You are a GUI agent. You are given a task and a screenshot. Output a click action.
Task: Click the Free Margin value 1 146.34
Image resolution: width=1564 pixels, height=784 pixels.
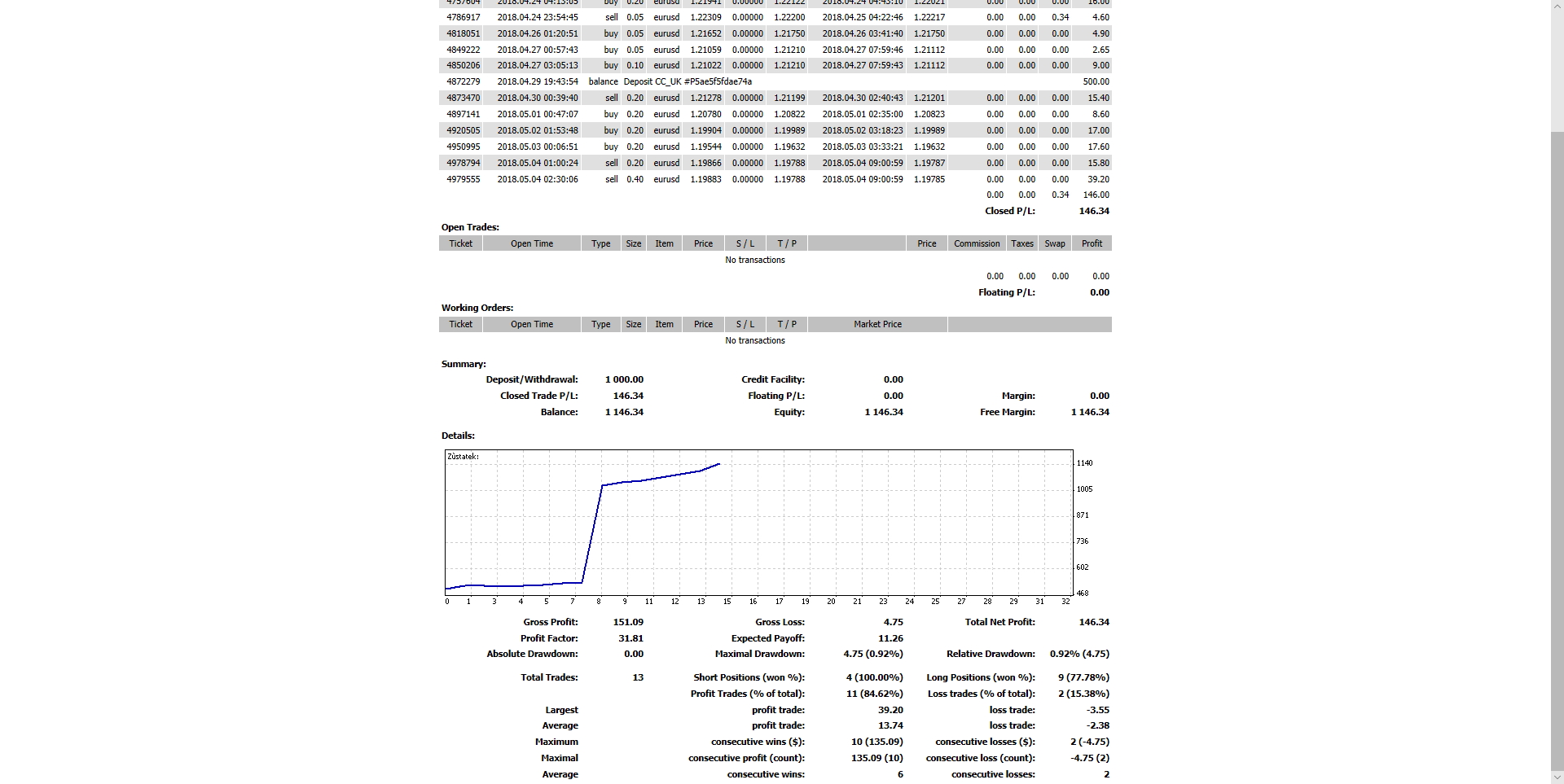tap(1090, 412)
